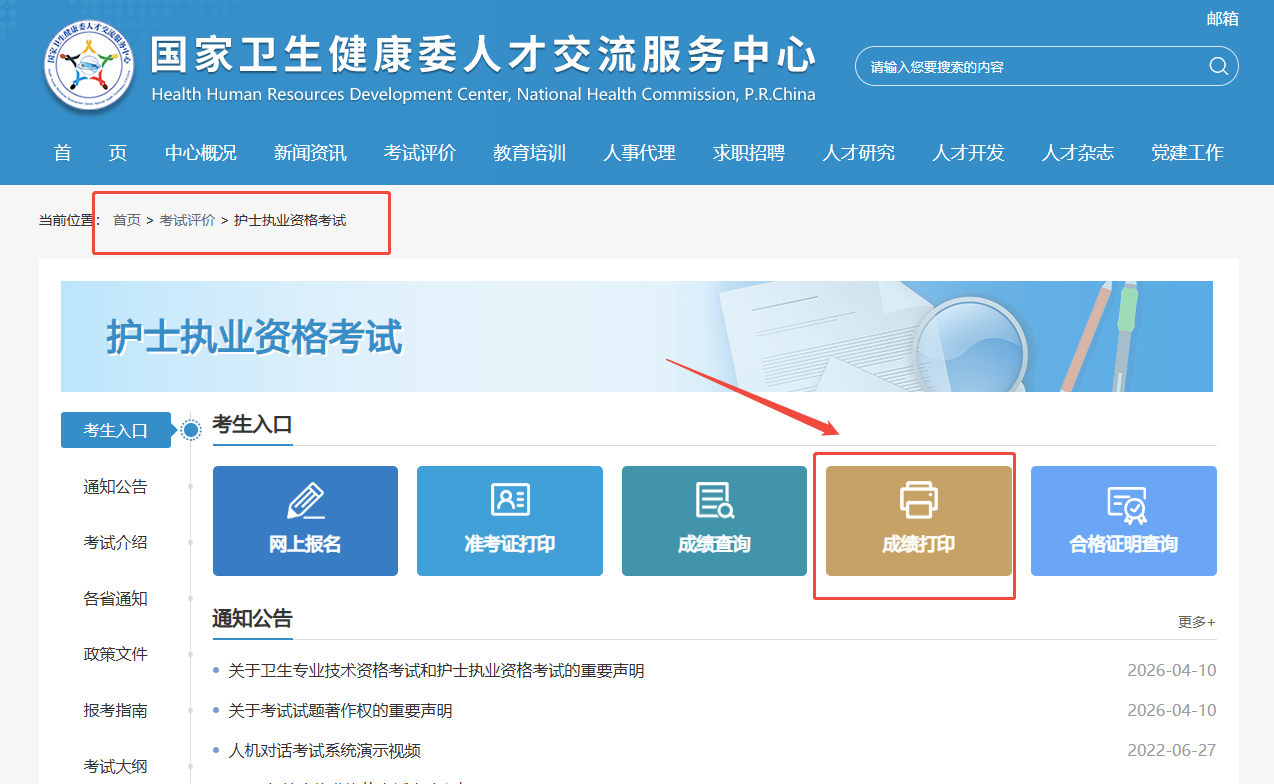Open notice 人机对话考试系统演示视频
The image size is (1274, 784).
pyautogui.click(x=324, y=751)
